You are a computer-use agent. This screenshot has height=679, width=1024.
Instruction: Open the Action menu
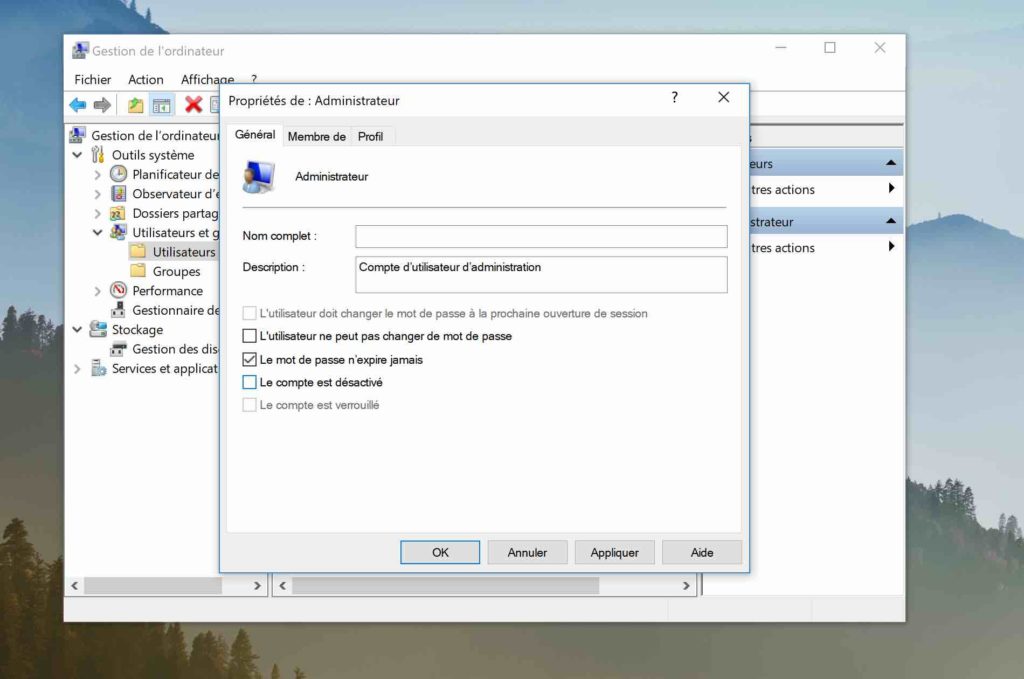[145, 79]
